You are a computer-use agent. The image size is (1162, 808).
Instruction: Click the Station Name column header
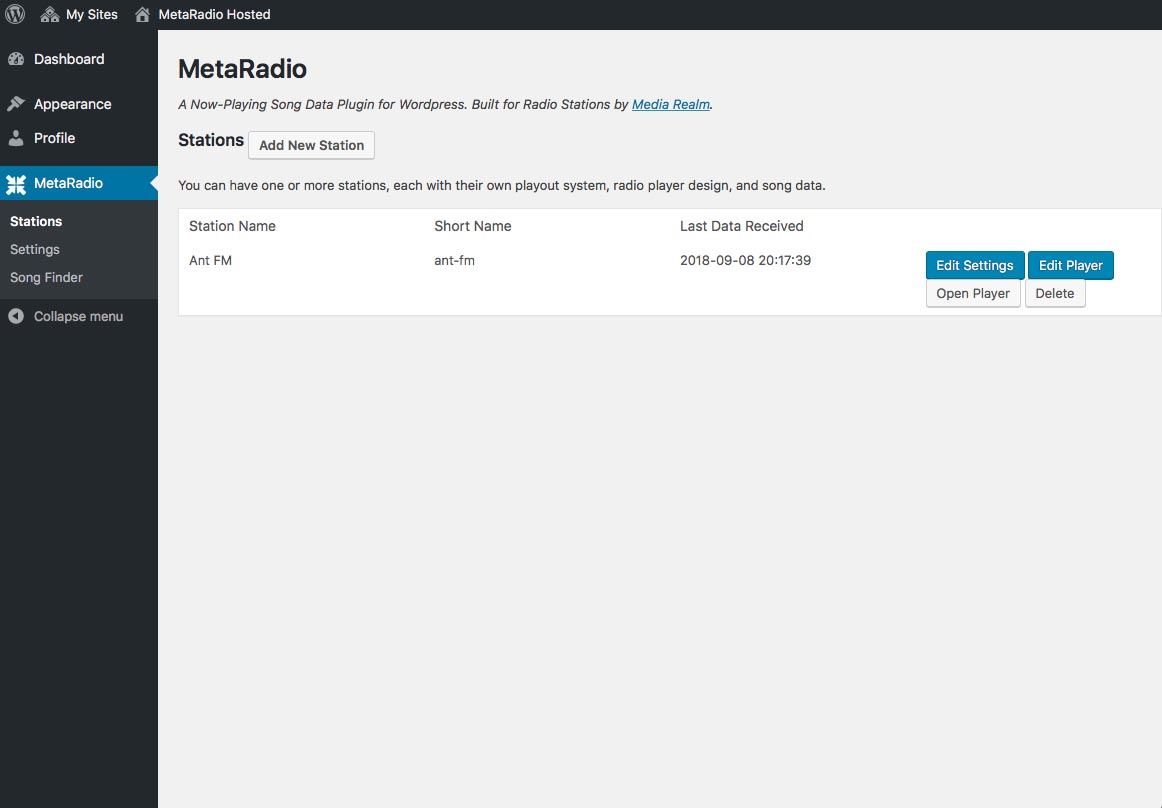(x=232, y=226)
